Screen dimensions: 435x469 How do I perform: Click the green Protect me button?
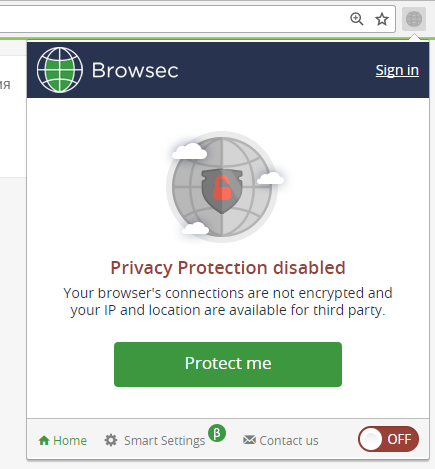click(x=228, y=364)
